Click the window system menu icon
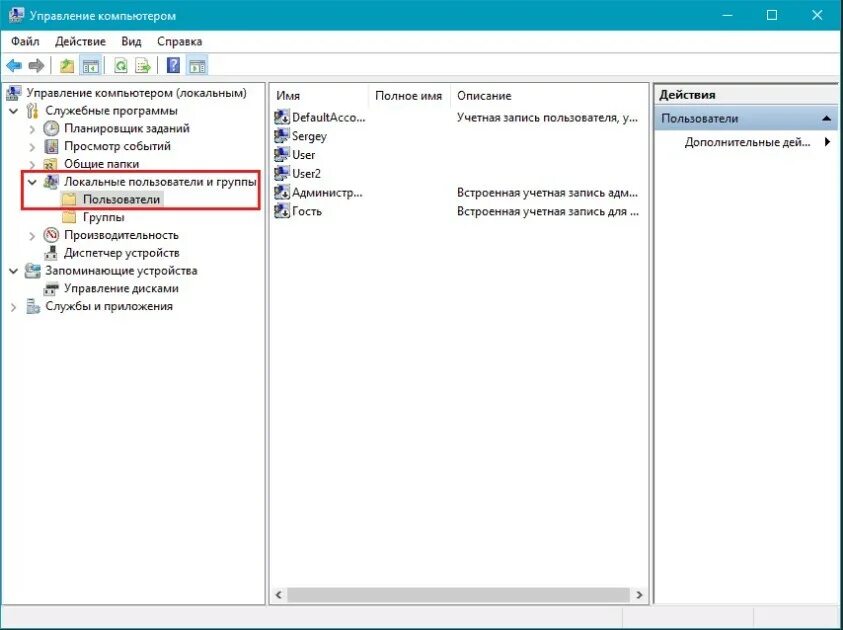This screenshot has width=843, height=630. [16, 15]
